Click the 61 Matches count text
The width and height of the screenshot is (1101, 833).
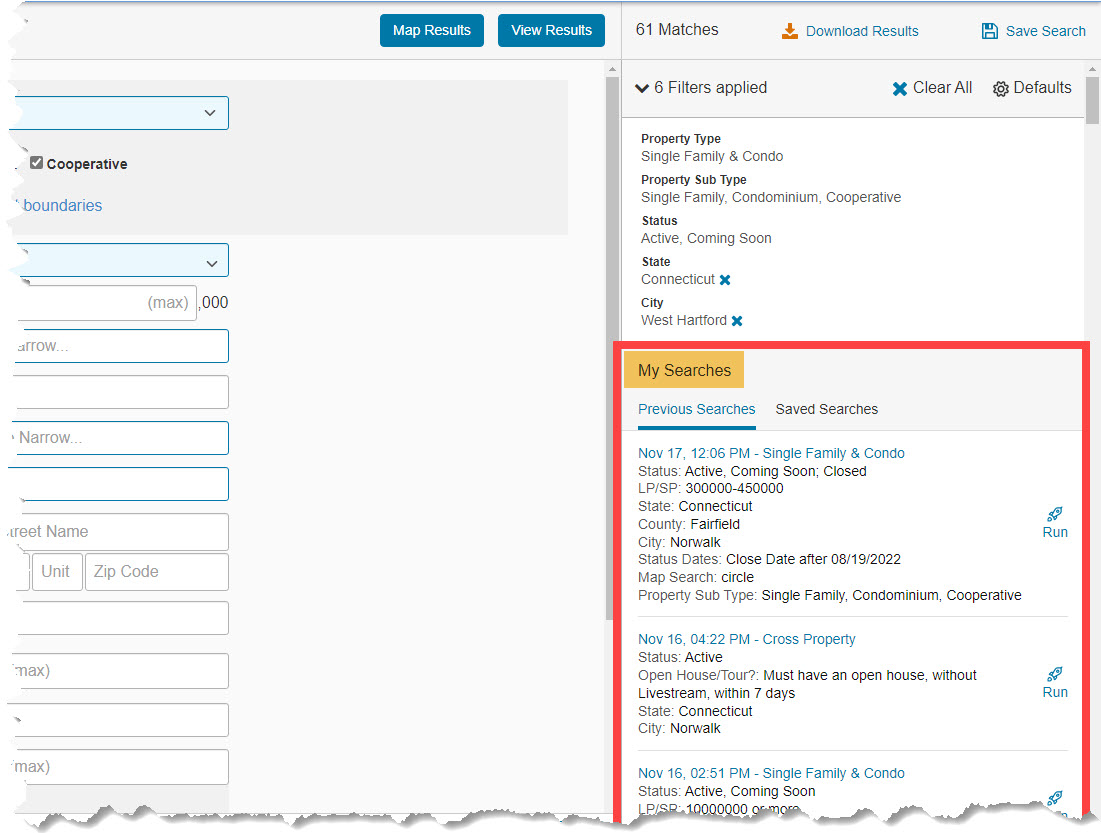(x=677, y=29)
